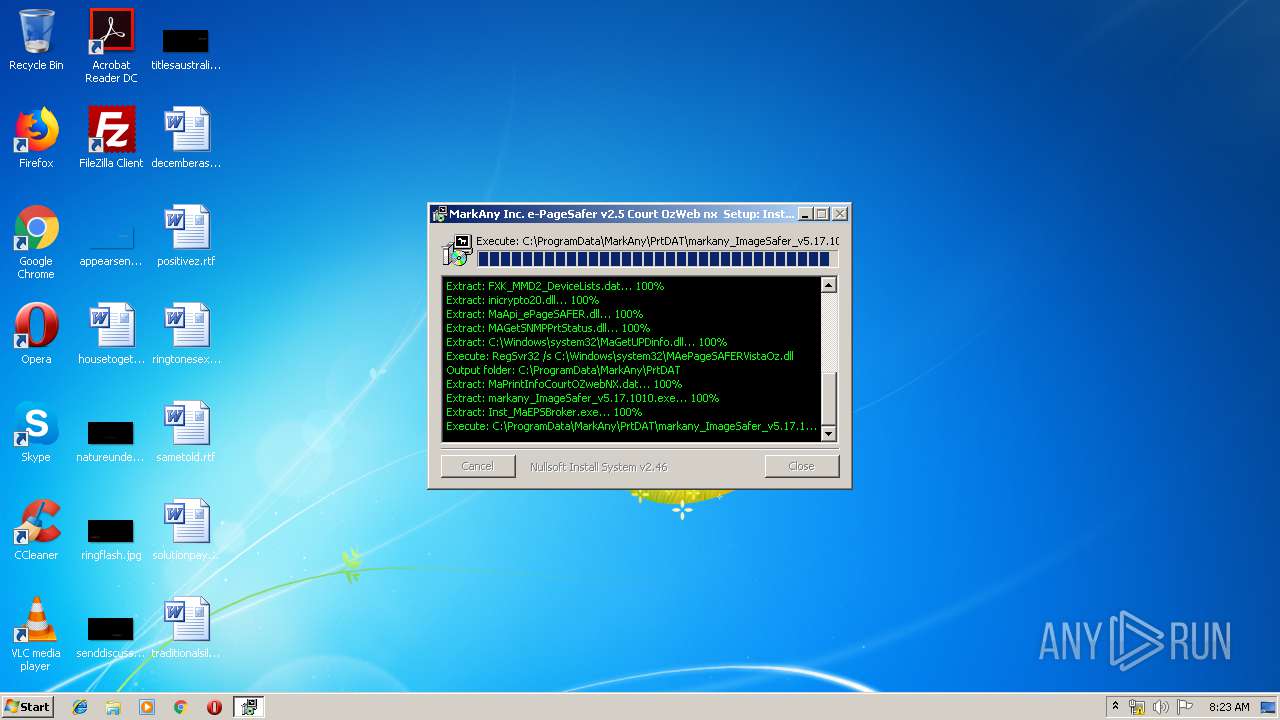Open Chrome from the taskbar

[x=181, y=707]
